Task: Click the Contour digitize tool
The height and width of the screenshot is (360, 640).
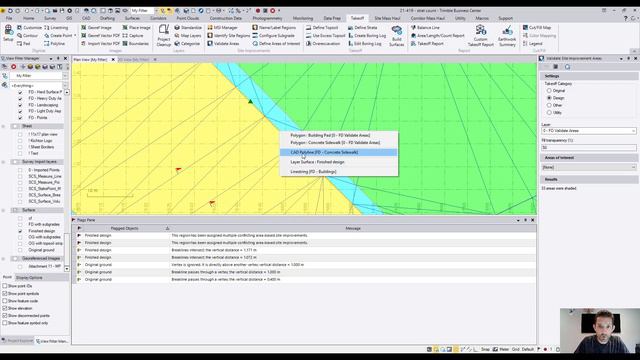Action: (27, 36)
